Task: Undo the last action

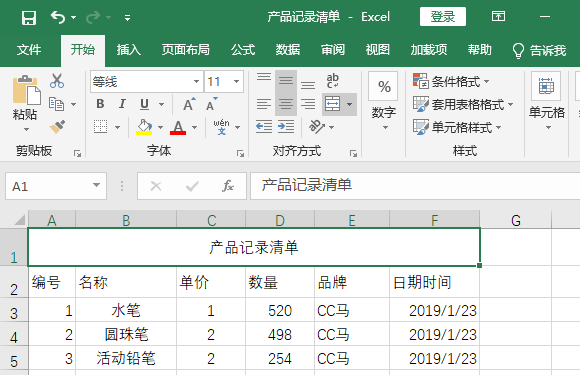Action: (x=58, y=17)
